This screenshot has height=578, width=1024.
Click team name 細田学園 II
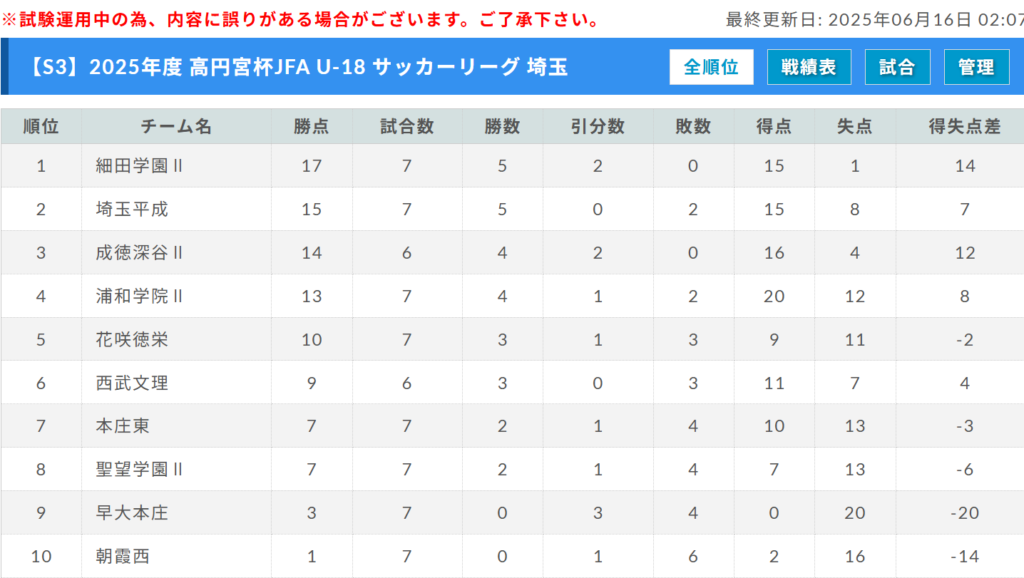coord(139,166)
